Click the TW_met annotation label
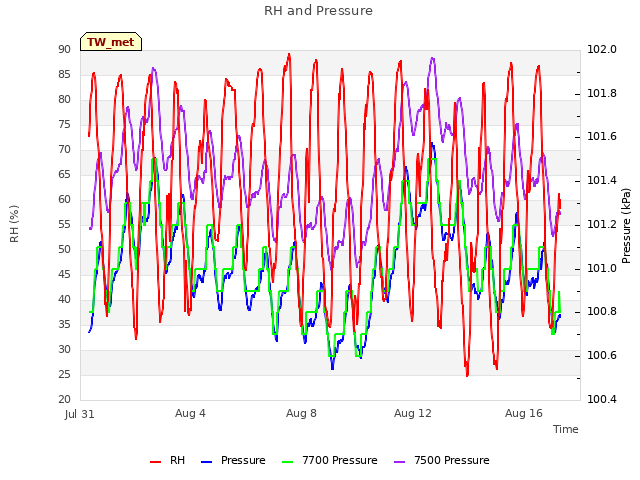This screenshot has height=480, width=640. point(111,42)
